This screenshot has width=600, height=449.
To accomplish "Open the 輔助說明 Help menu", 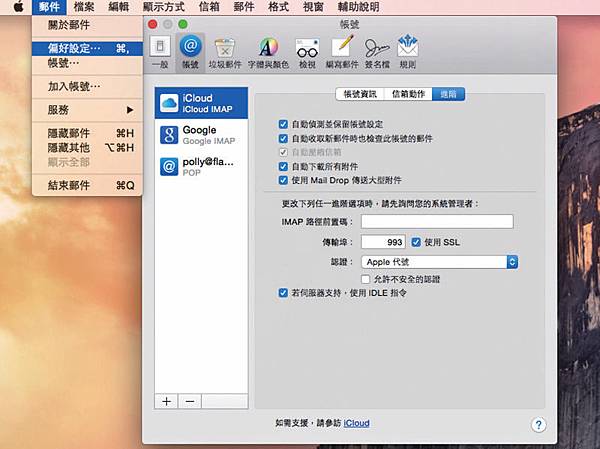I will (359, 7).
